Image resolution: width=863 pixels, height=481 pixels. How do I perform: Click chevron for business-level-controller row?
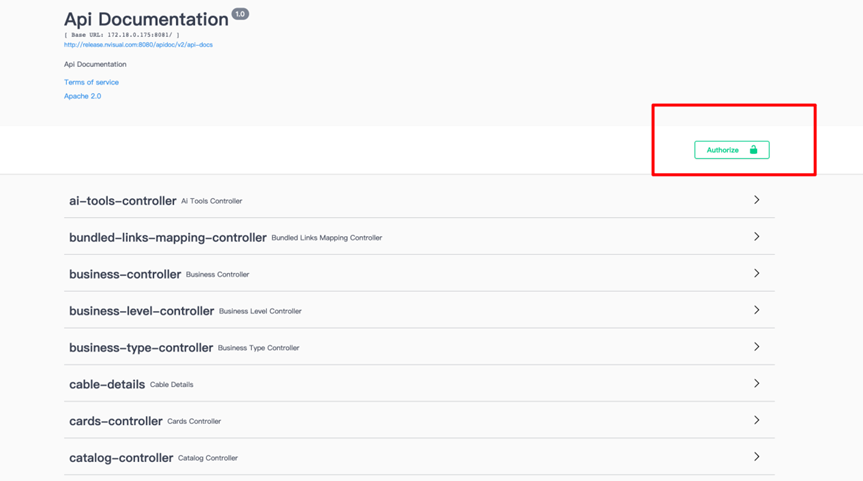tap(756, 310)
